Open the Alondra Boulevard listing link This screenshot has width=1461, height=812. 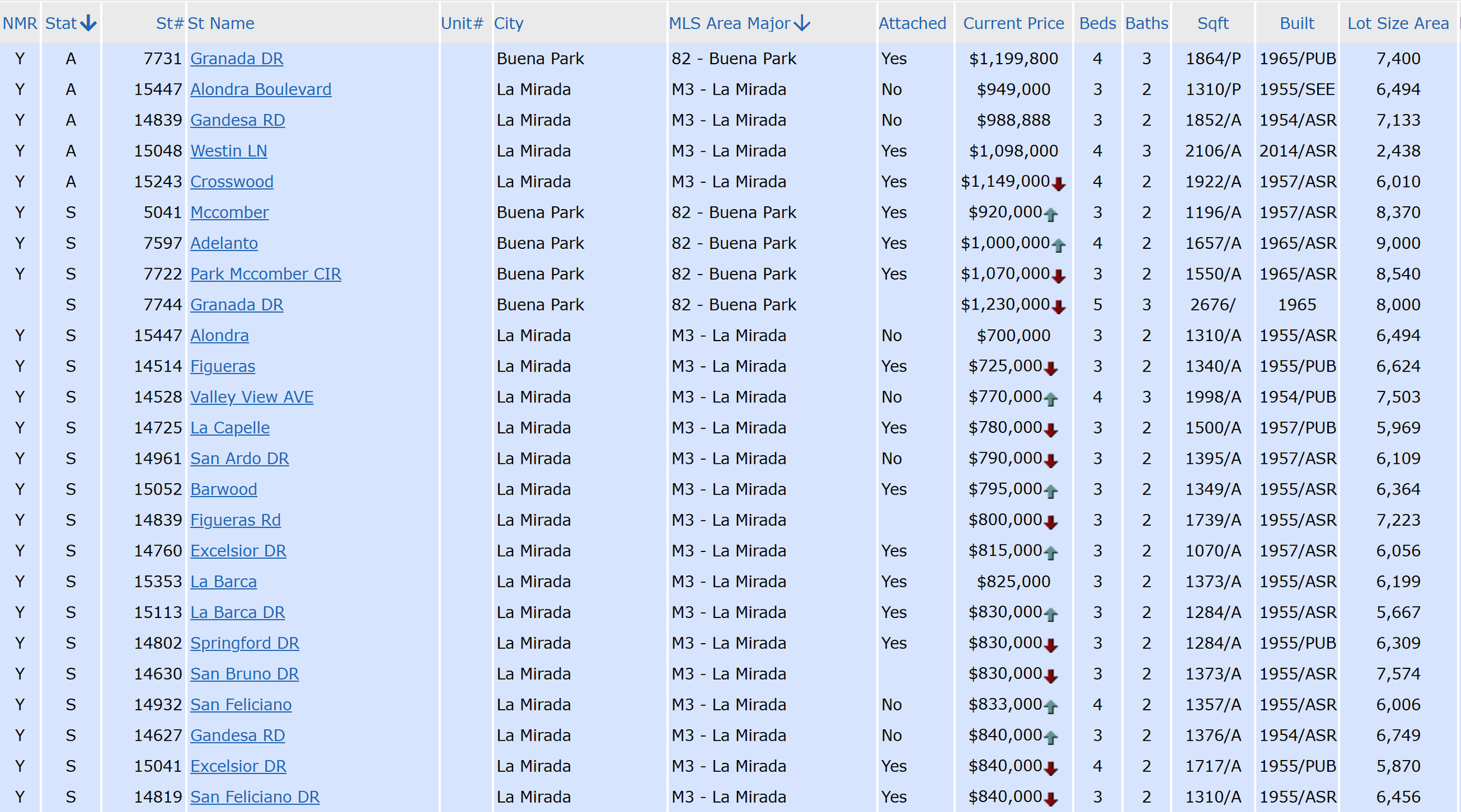click(261, 89)
